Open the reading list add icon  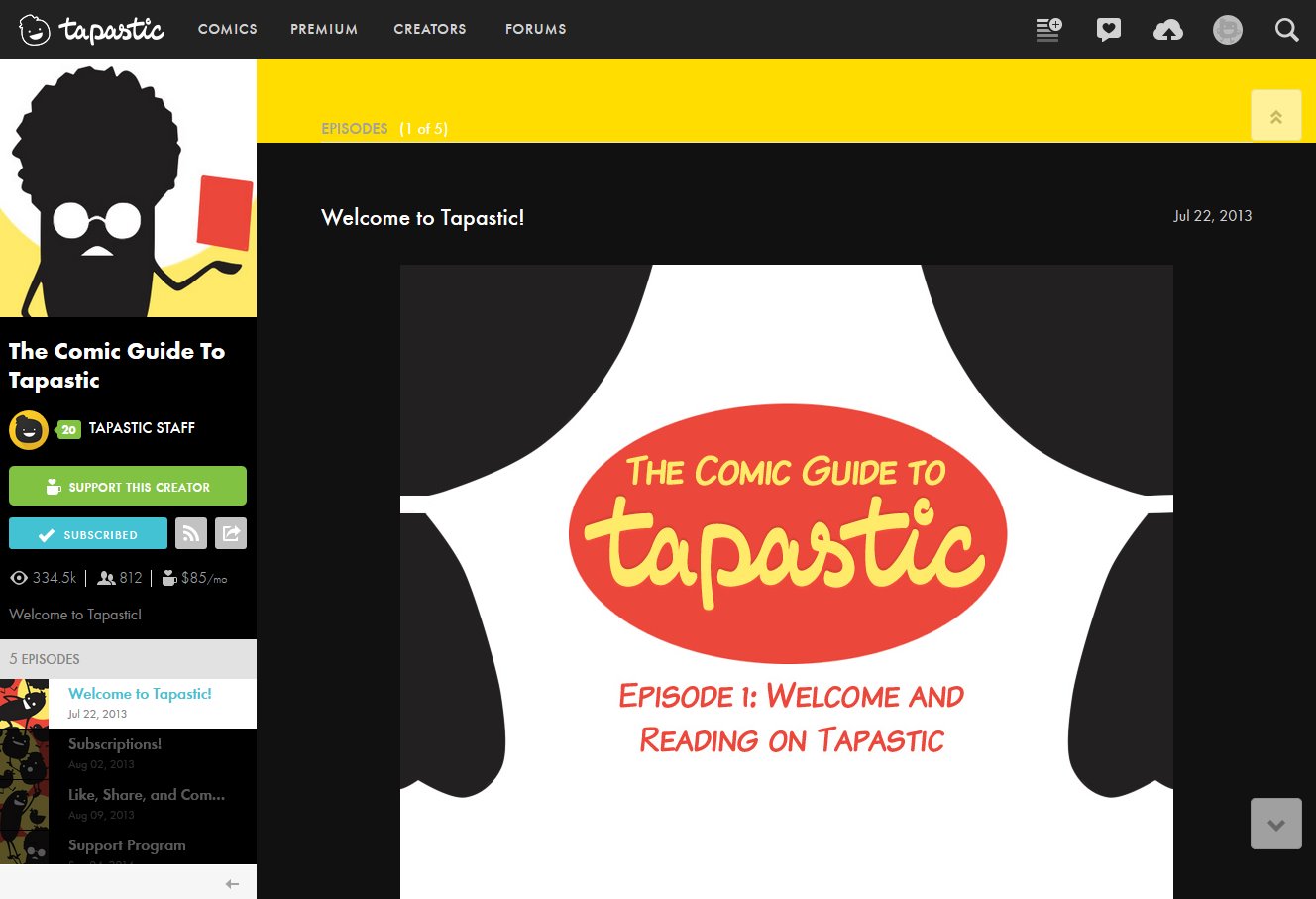(x=1048, y=29)
